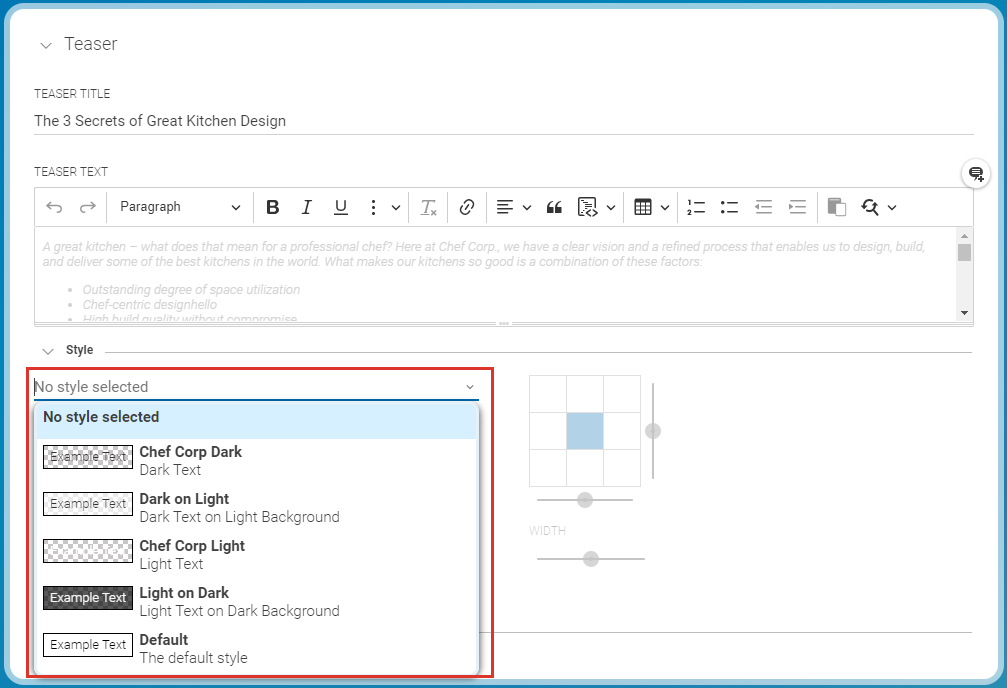1007x688 pixels.
Task: Toggle bold formatting in teaser text toolbar
Action: click(273, 207)
